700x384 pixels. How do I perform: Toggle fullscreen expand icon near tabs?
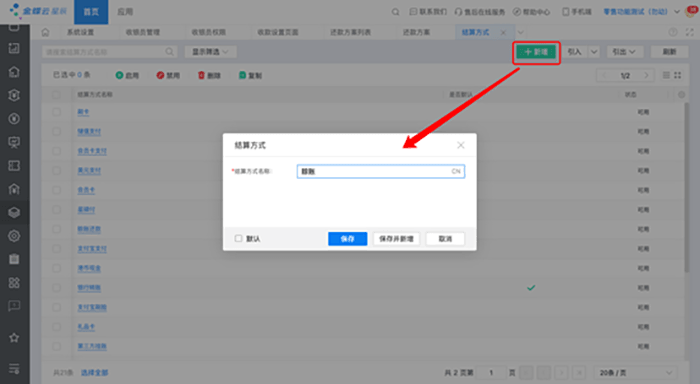(x=690, y=32)
